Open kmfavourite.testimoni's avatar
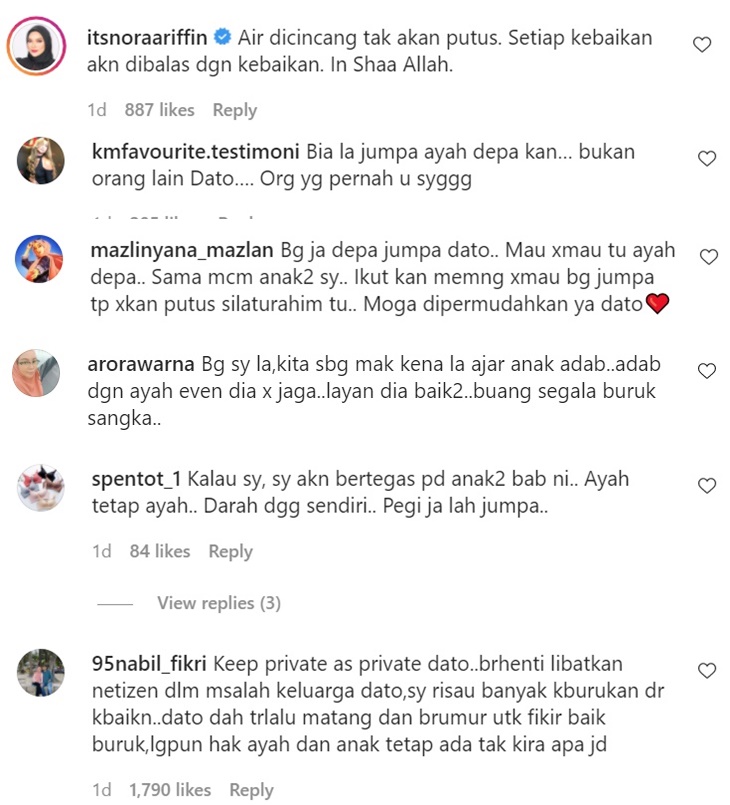 click(x=41, y=160)
